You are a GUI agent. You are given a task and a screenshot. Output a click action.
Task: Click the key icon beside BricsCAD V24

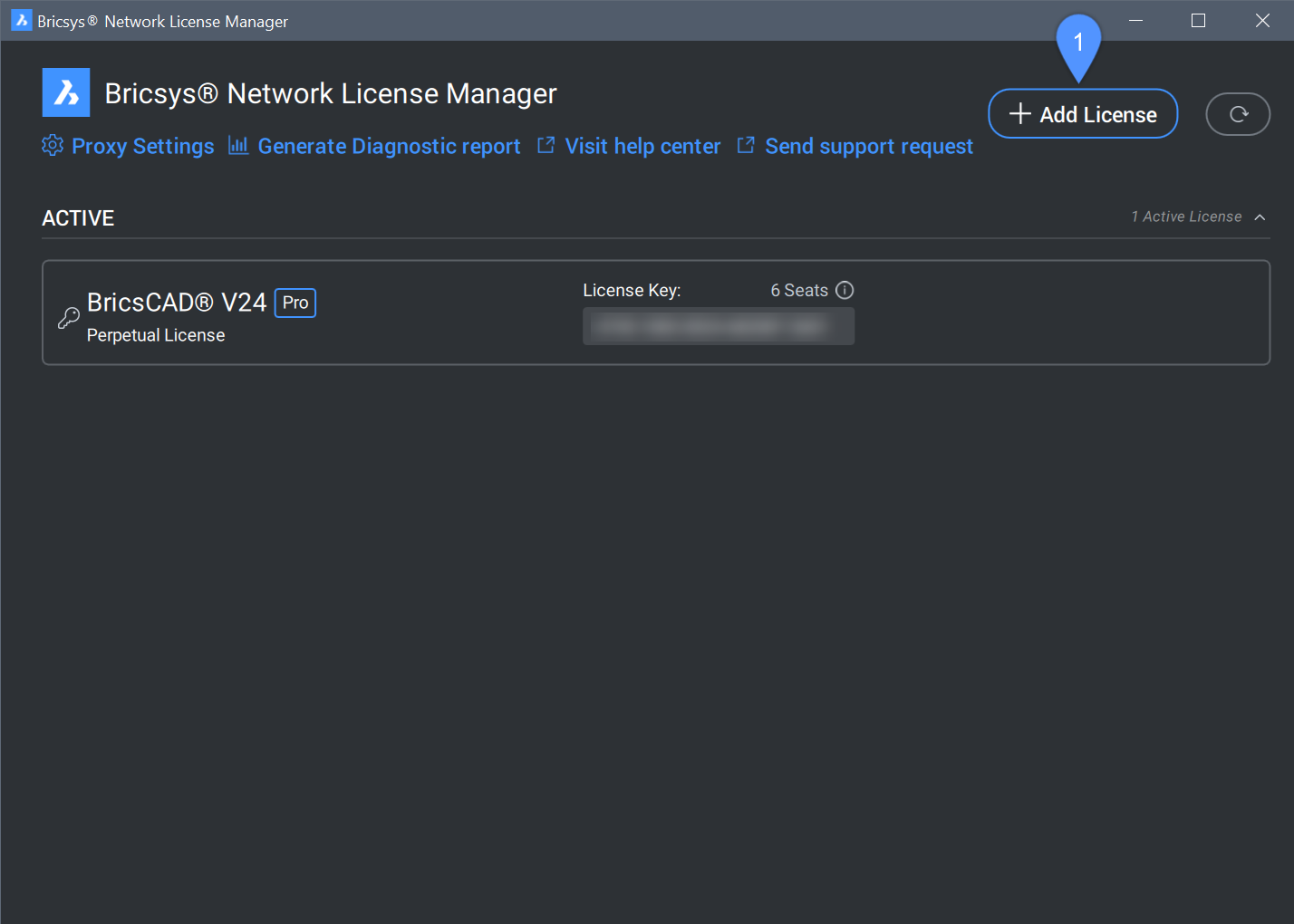(x=69, y=318)
